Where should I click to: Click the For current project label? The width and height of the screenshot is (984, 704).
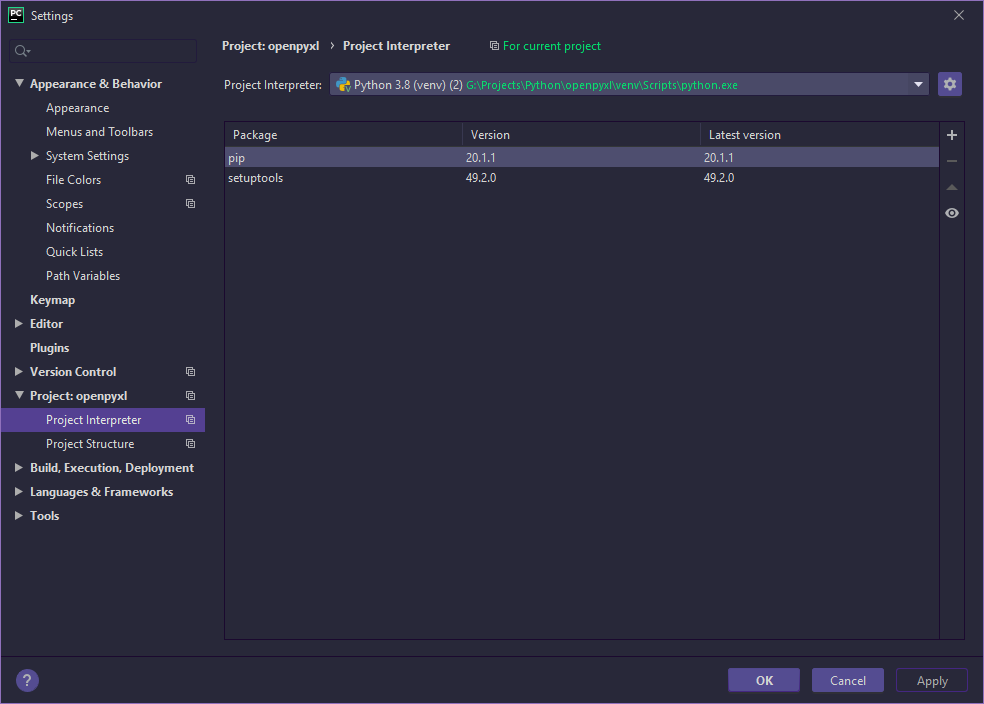(x=552, y=46)
